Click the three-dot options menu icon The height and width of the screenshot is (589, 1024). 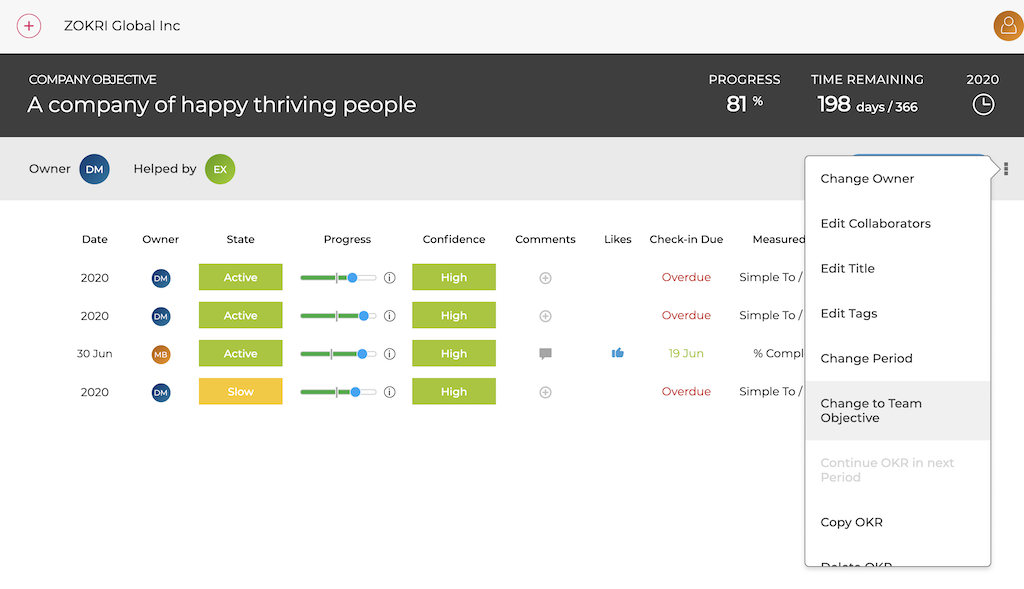click(x=1006, y=169)
